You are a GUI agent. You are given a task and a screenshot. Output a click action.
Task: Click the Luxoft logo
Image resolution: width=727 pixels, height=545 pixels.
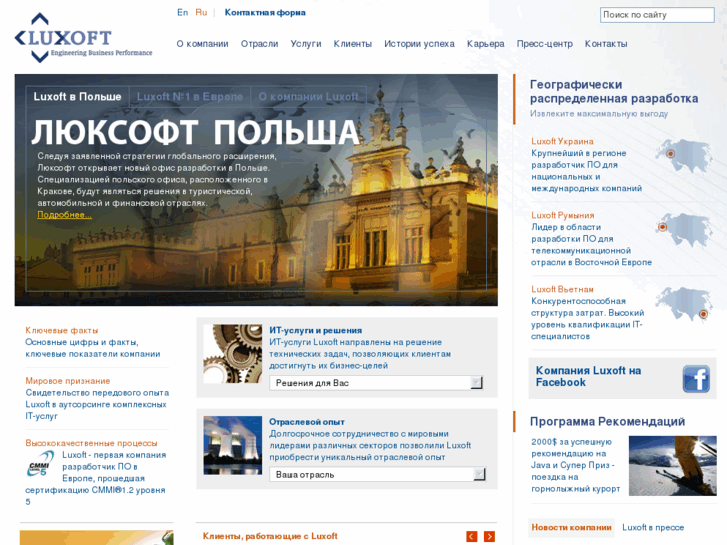click(83, 38)
